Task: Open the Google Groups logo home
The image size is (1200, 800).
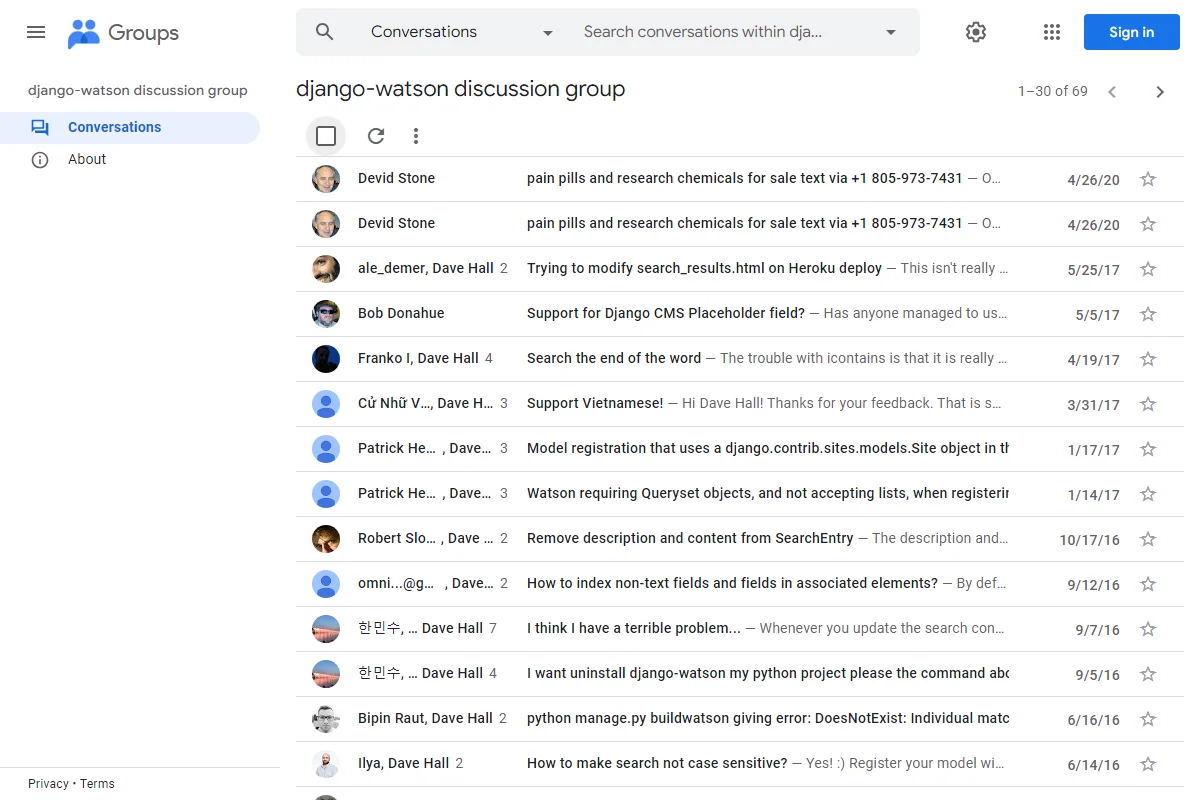Action: pyautogui.click(x=123, y=33)
